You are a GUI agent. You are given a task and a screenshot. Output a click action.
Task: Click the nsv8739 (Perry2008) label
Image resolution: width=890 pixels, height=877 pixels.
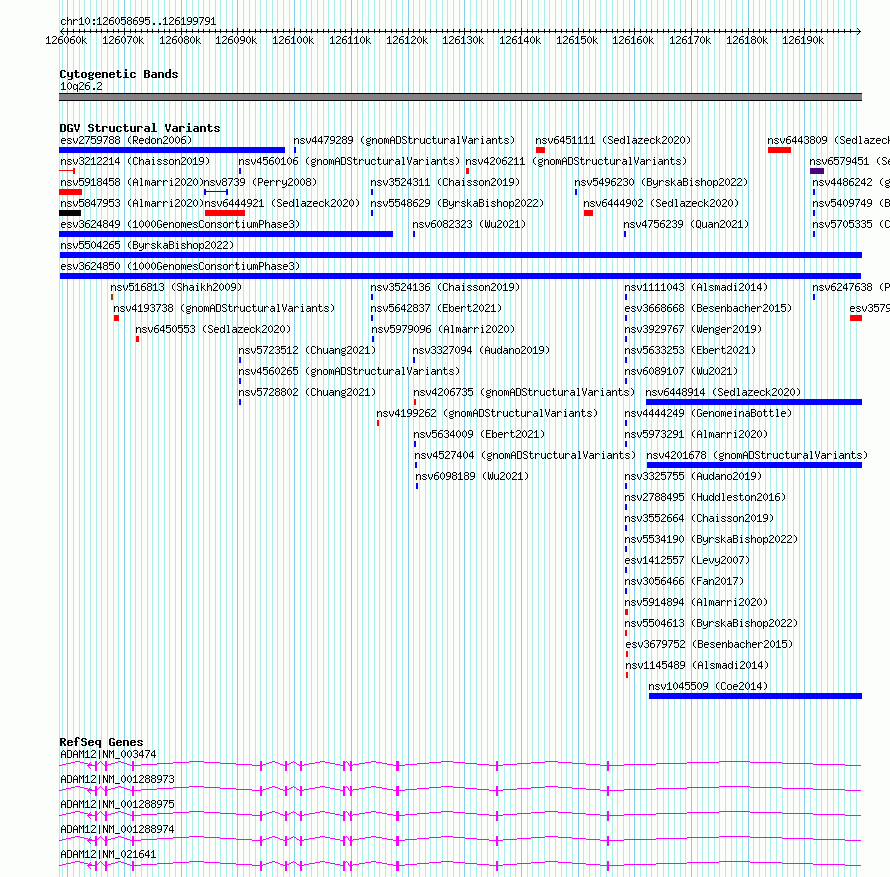[260, 182]
